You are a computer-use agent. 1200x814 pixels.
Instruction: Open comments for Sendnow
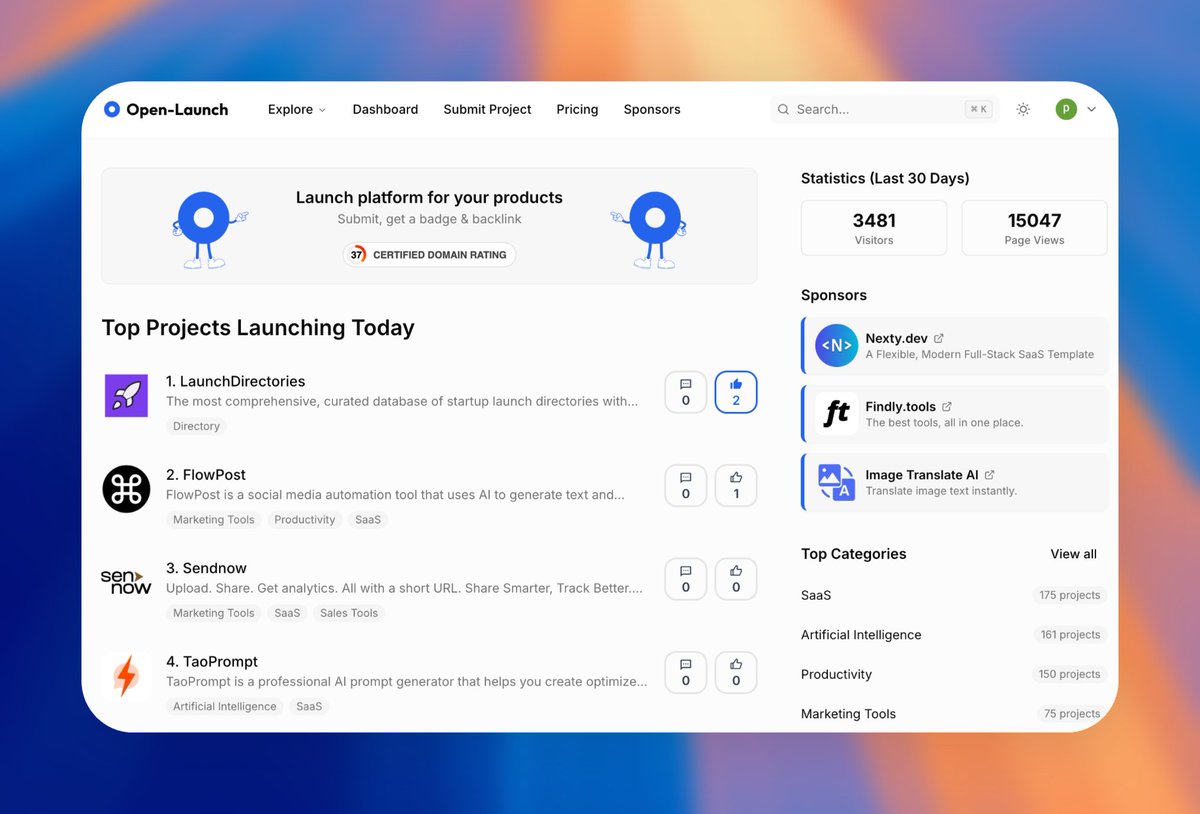(686, 579)
